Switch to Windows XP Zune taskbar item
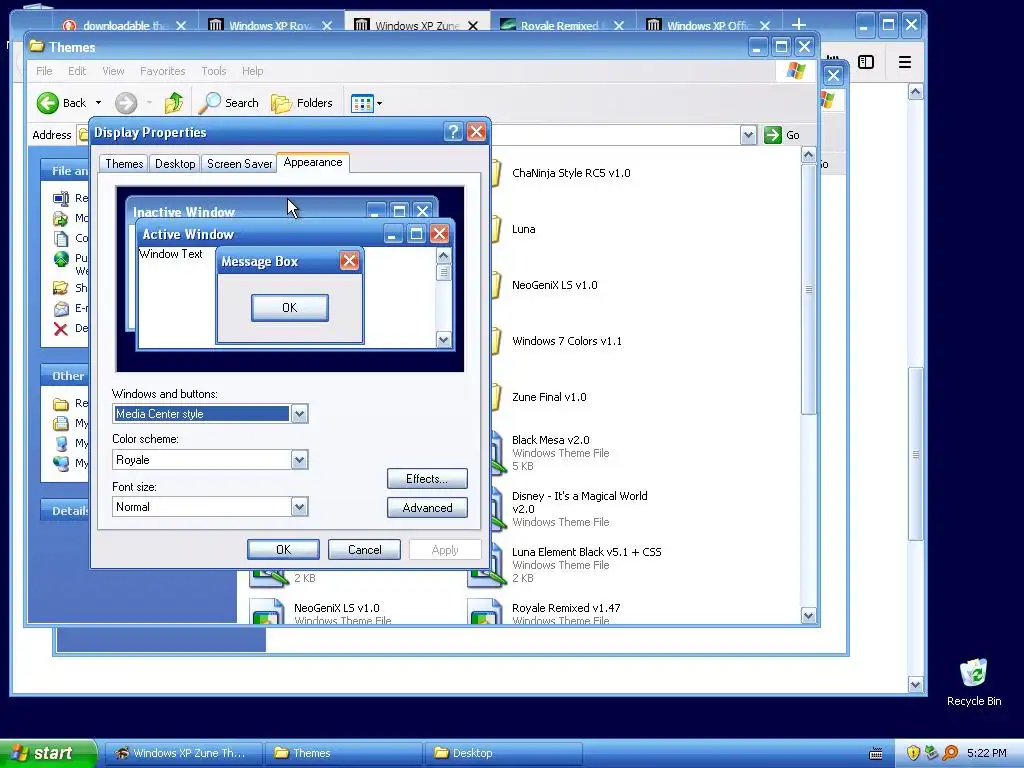Viewport: 1024px width, 768px height. tap(184, 753)
